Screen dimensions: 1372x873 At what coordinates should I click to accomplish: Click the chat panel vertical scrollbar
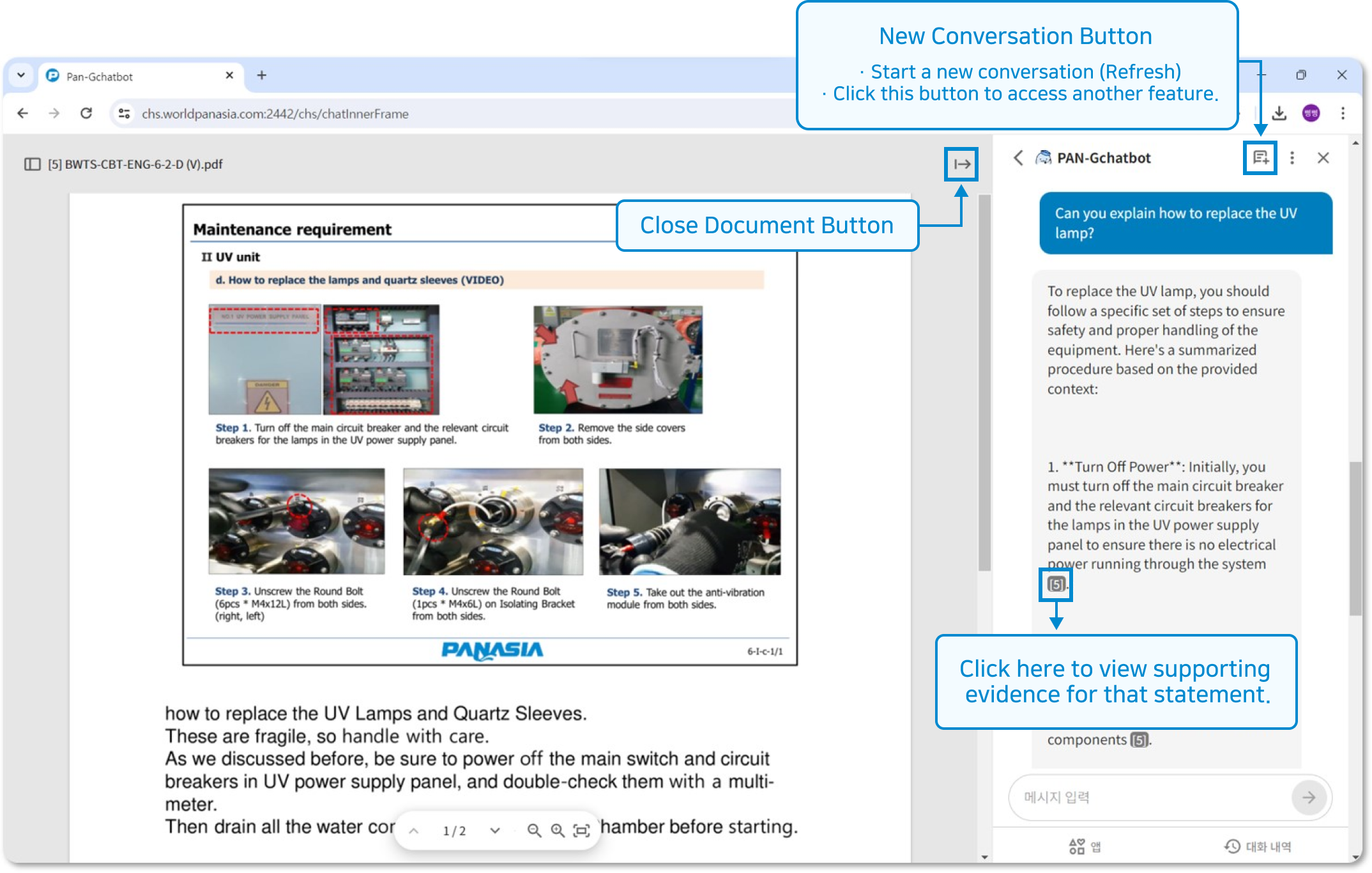(x=1355, y=538)
